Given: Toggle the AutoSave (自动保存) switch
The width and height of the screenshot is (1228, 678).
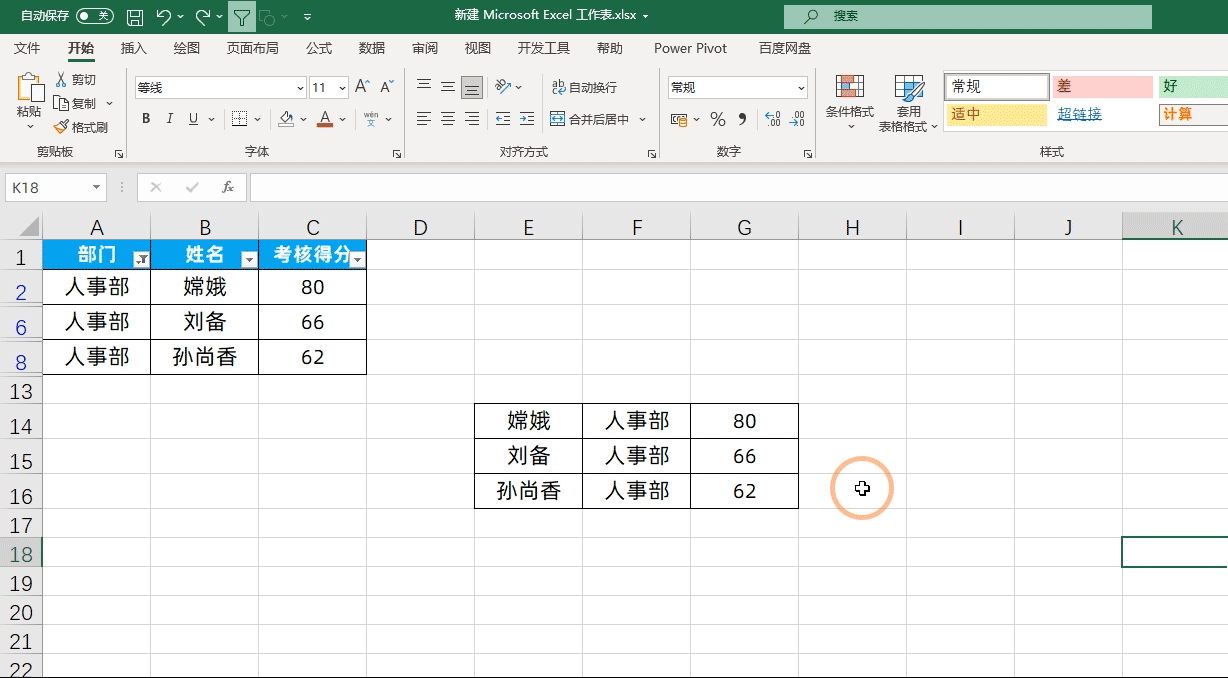Looking at the screenshot, I should (x=95, y=16).
